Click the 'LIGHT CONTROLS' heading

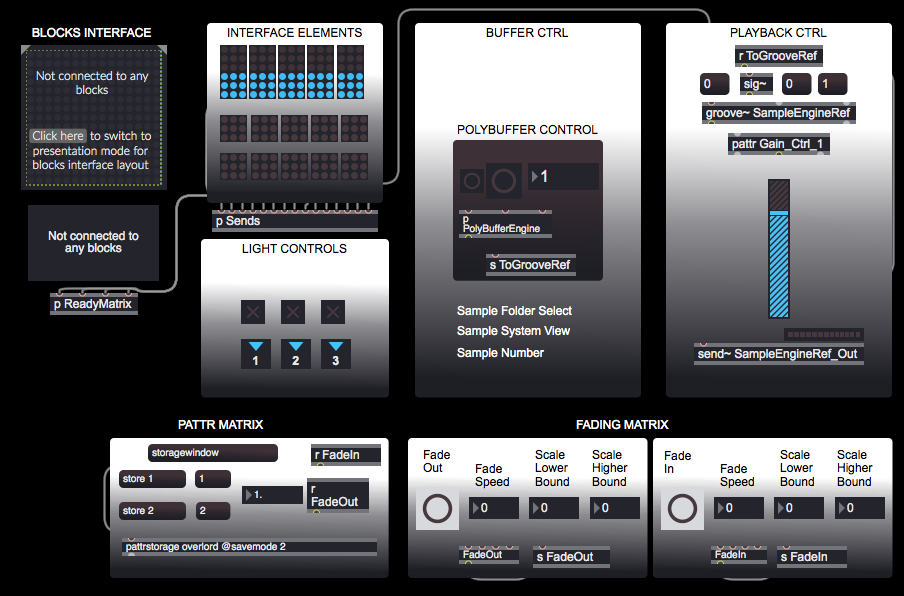pyautogui.click(x=294, y=248)
